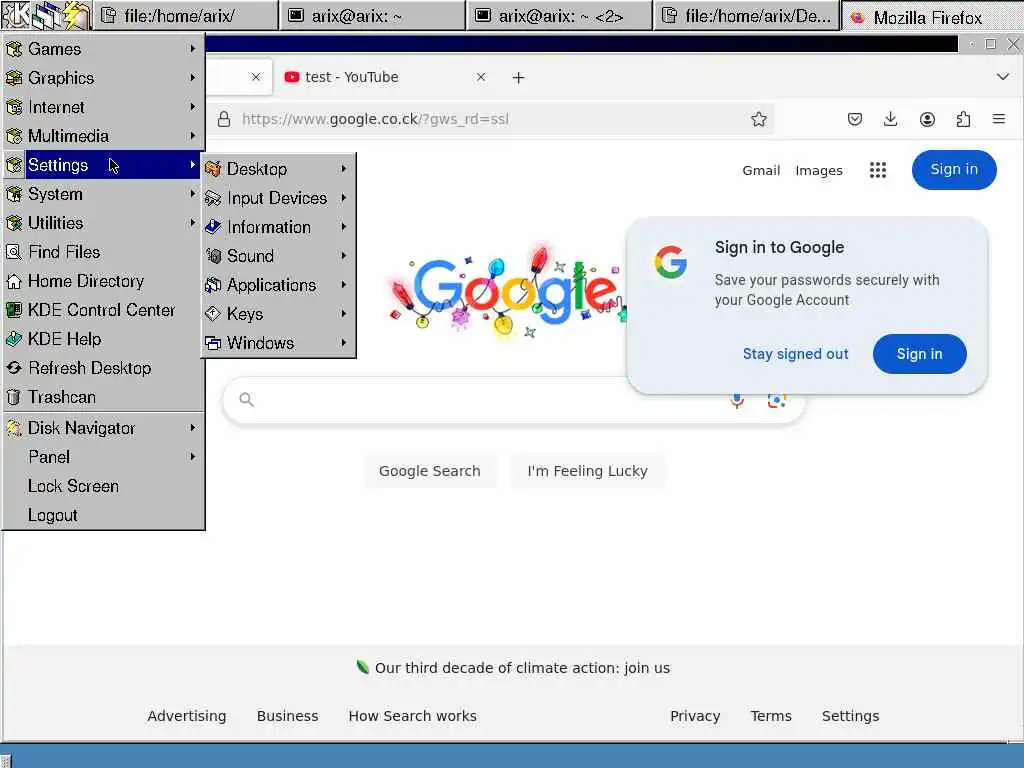The width and height of the screenshot is (1024, 768).
Task: Expand the Internet submenu
Action: pos(103,107)
